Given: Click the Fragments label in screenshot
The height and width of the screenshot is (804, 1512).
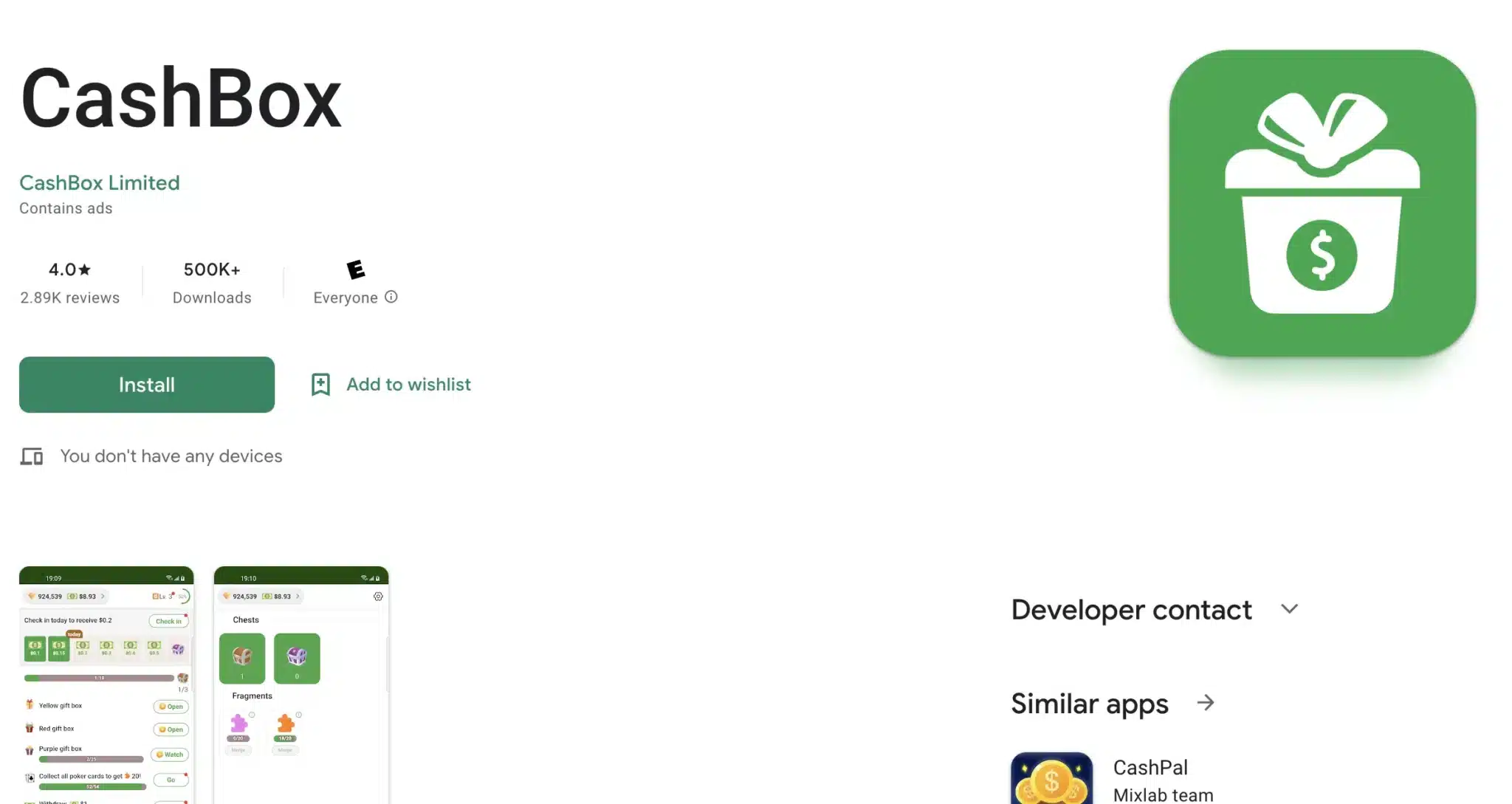Looking at the screenshot, I should click(x=252, y=696).
